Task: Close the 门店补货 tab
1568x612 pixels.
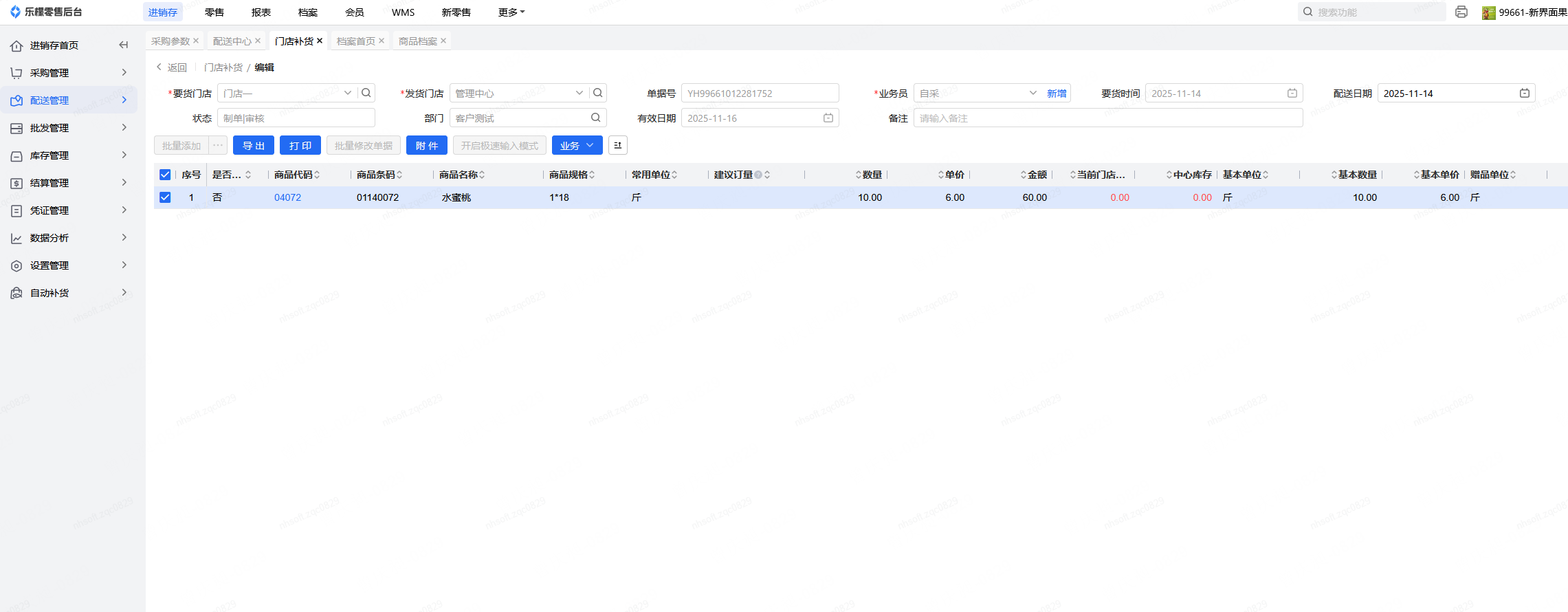Action: tap(320, 41)
